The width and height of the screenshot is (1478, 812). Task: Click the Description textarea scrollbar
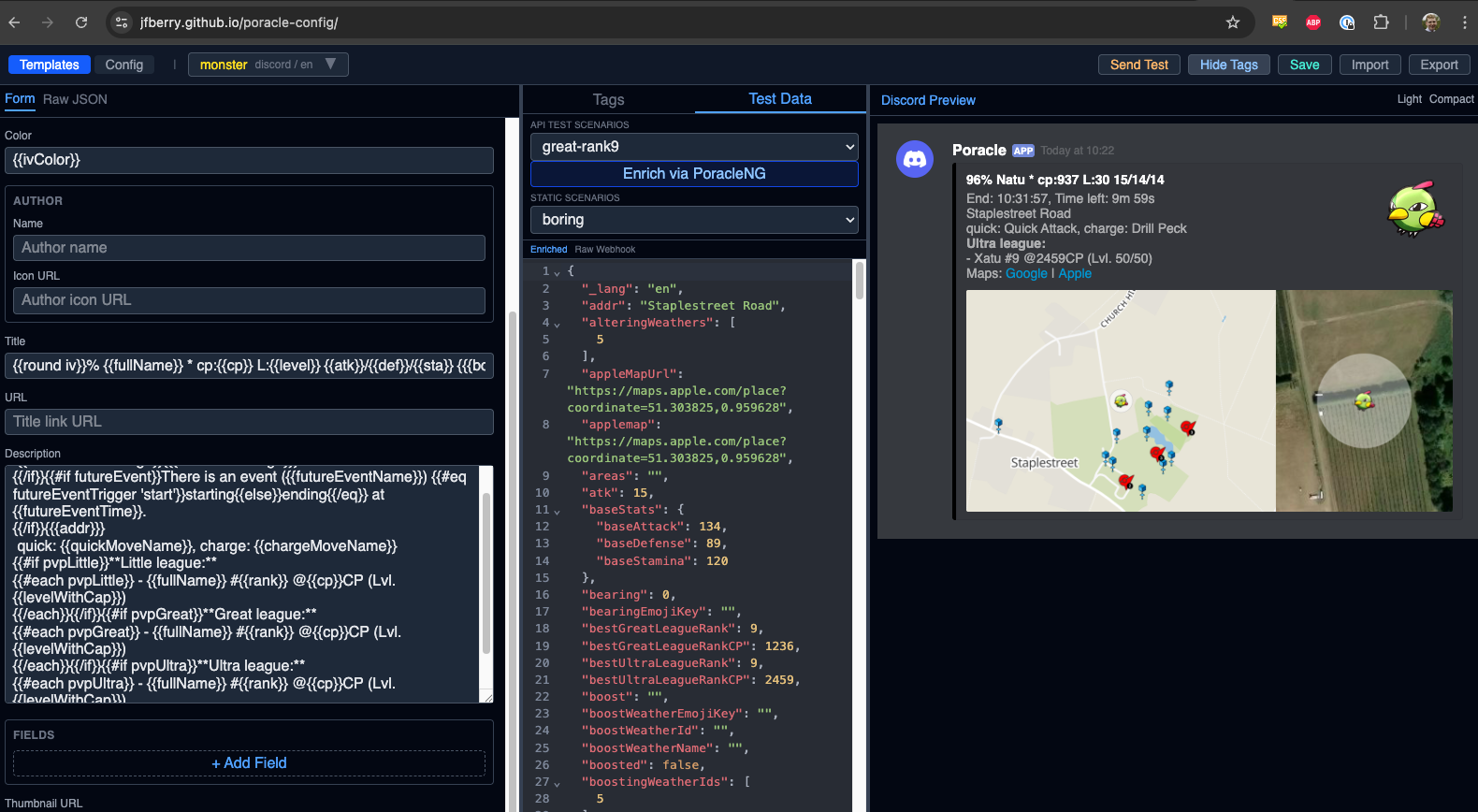pyautogui.click(x=486, y=573)
